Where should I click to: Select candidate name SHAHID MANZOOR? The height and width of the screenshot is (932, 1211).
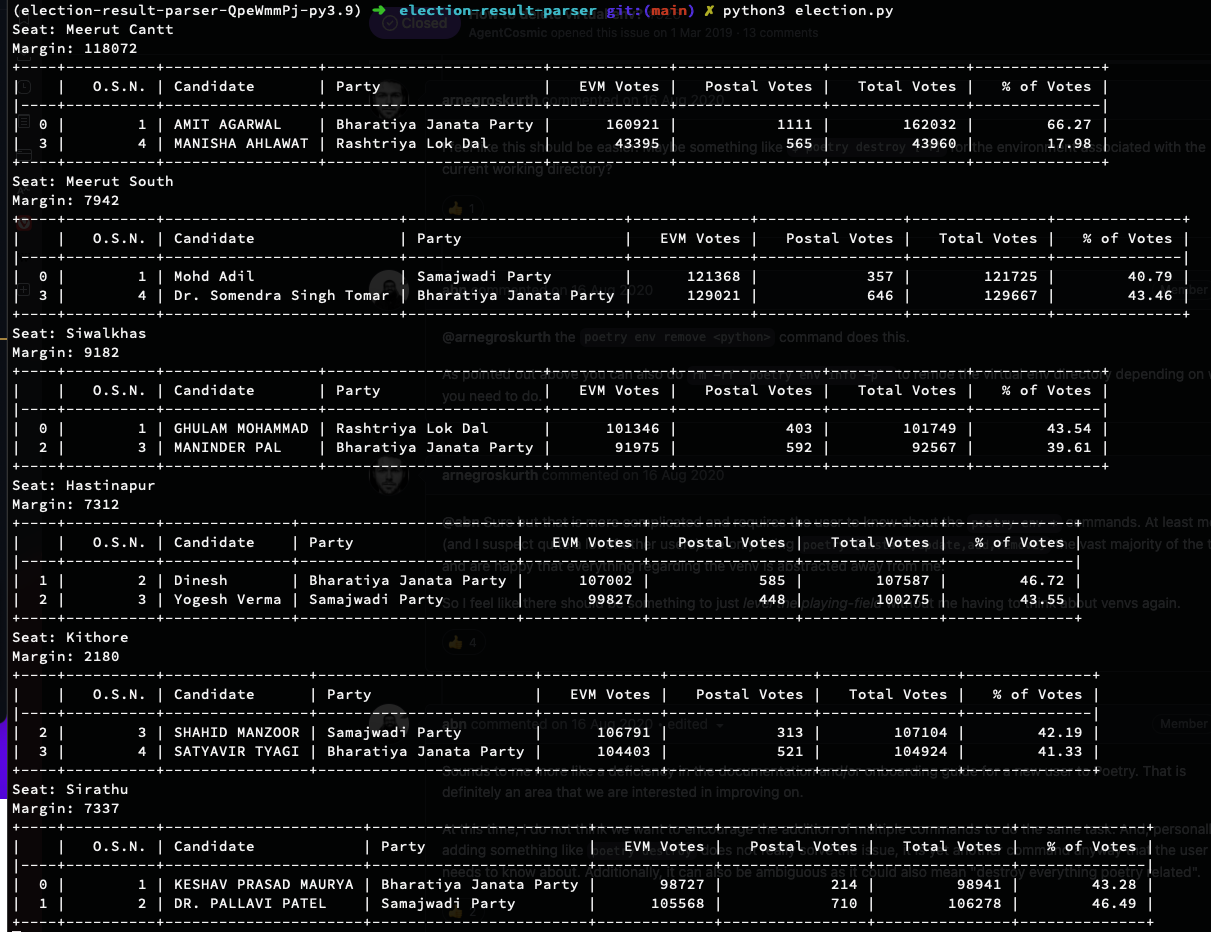point(237,733)
